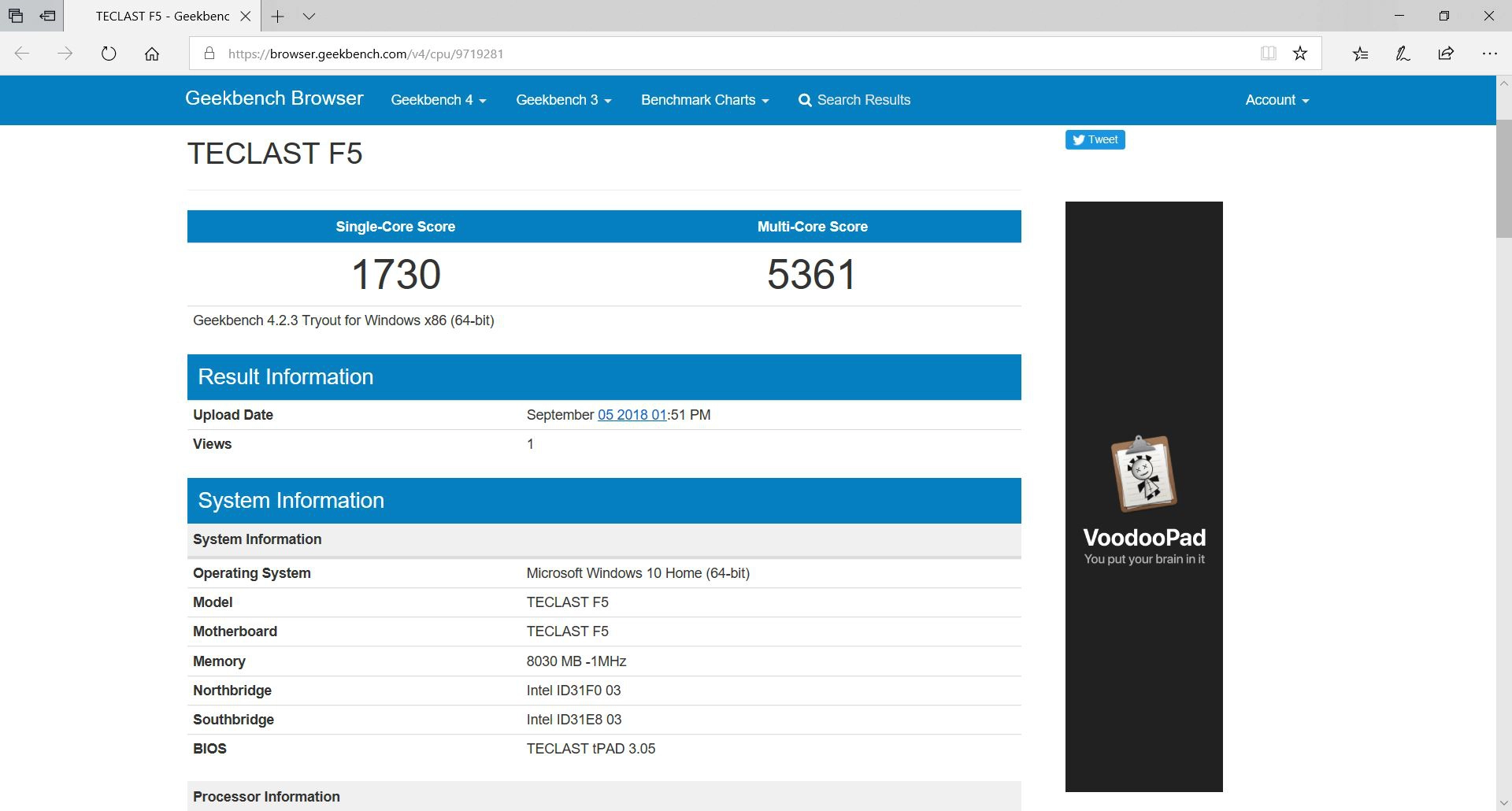Click the Share page icon
1512x811 pixels.
1446,54
